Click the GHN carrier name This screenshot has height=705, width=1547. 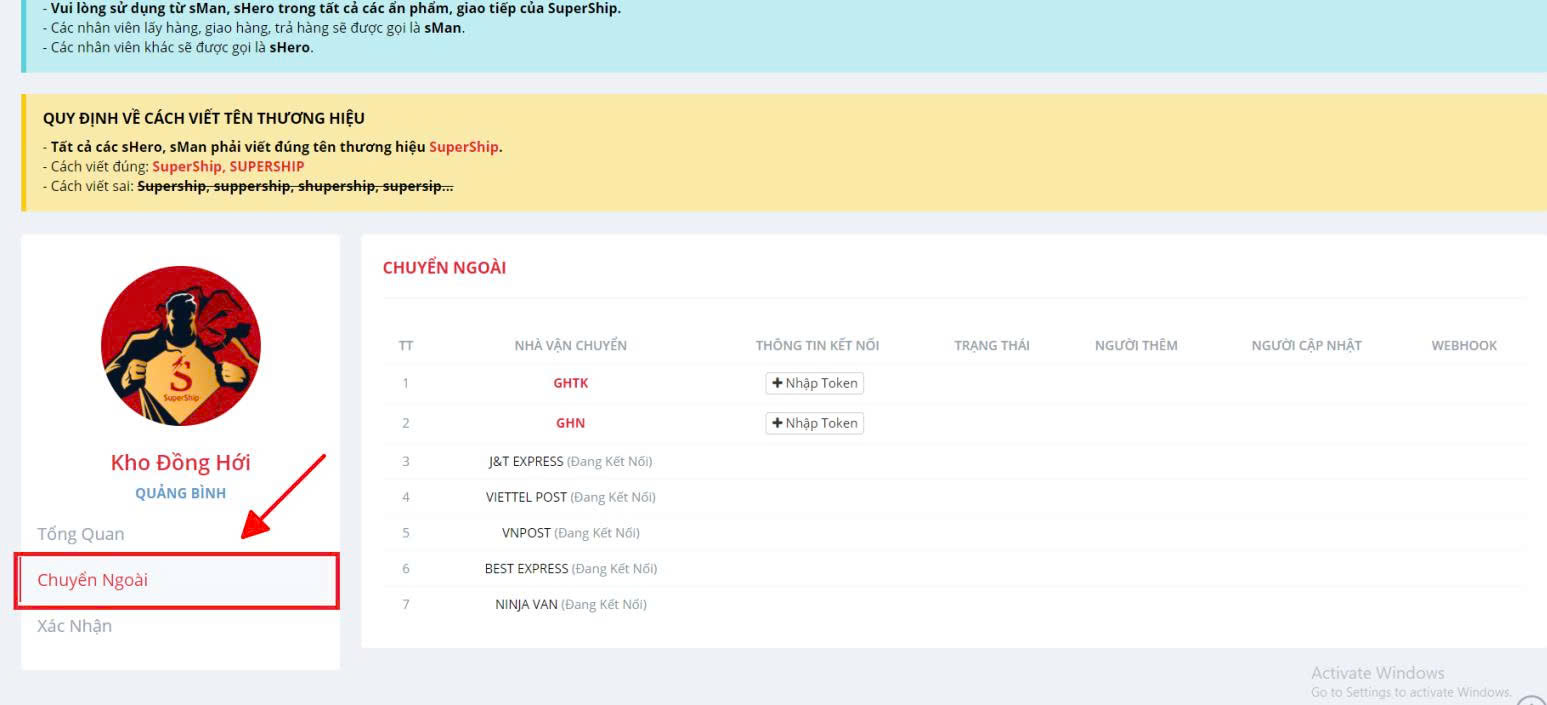pos(571,423)
